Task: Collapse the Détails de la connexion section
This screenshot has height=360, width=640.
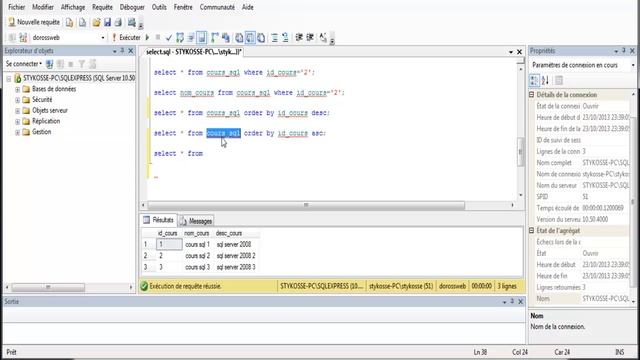Action: pos(532,95)
